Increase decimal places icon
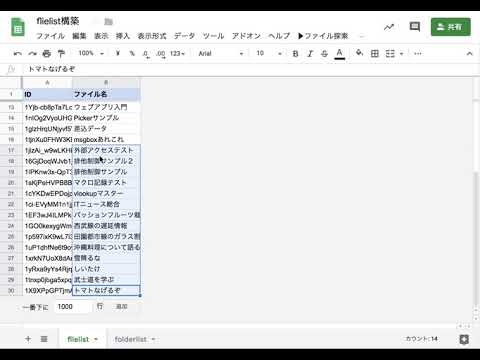Viewport: 480px width, 360px height. (x=161, y=54)
